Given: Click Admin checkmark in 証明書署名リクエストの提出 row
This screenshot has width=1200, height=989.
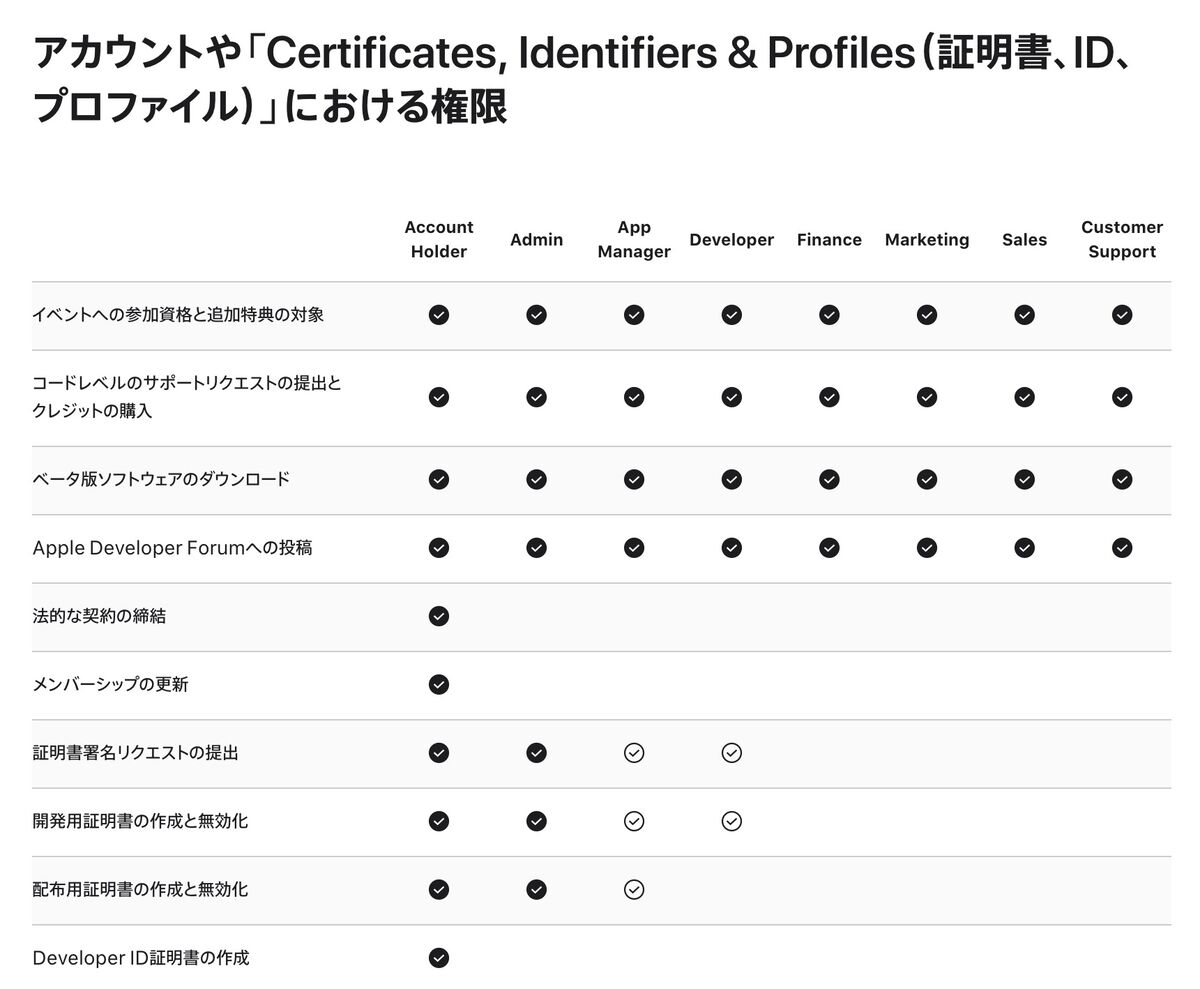Looking at the screenshot, I should coord(536,753).
